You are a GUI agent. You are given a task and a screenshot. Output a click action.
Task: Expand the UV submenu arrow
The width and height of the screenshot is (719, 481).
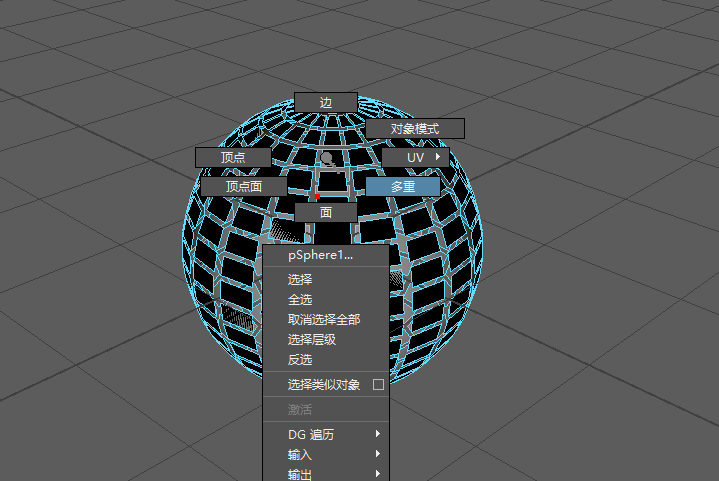(x=438, y=157)
